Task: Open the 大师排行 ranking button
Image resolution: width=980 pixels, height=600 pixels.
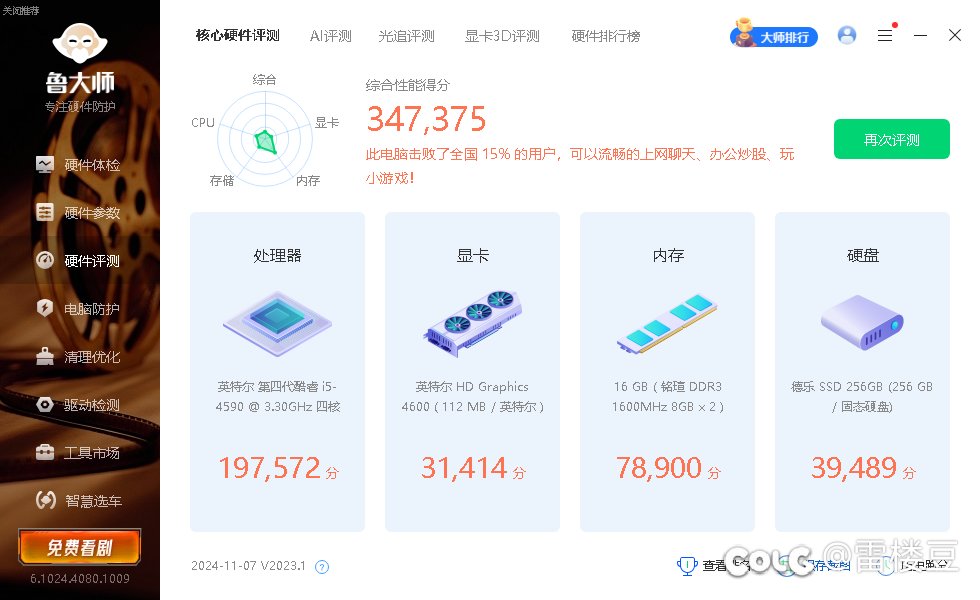Action: click(x=774, y=36)
